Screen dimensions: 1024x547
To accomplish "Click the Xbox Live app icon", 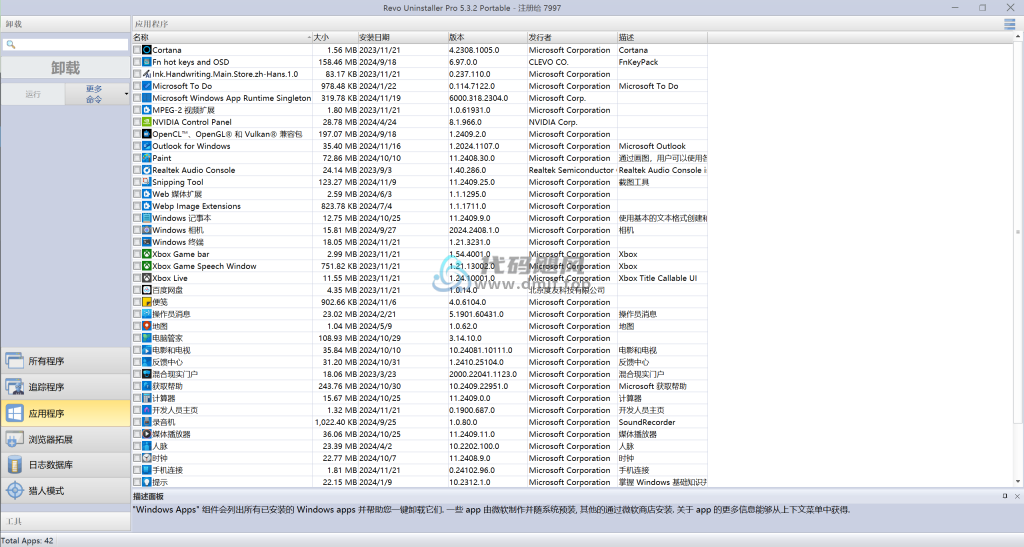I will point(147,278).
